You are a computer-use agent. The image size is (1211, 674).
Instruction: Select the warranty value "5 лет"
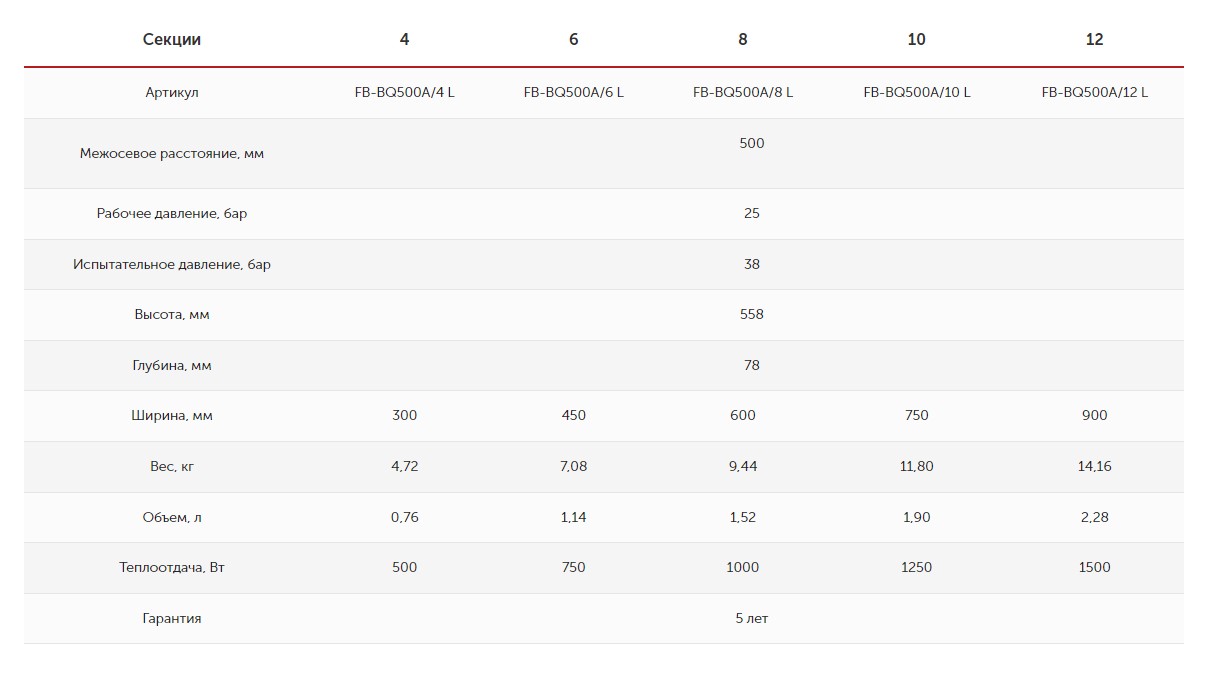[x=752, y=618]
